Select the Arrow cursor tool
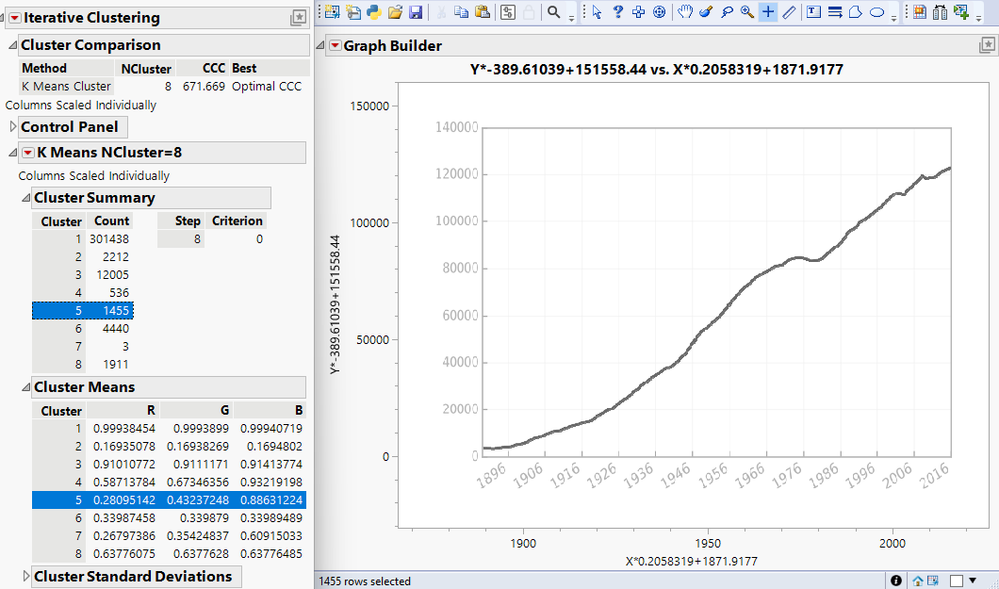999x589 pixels. point(597,11)
